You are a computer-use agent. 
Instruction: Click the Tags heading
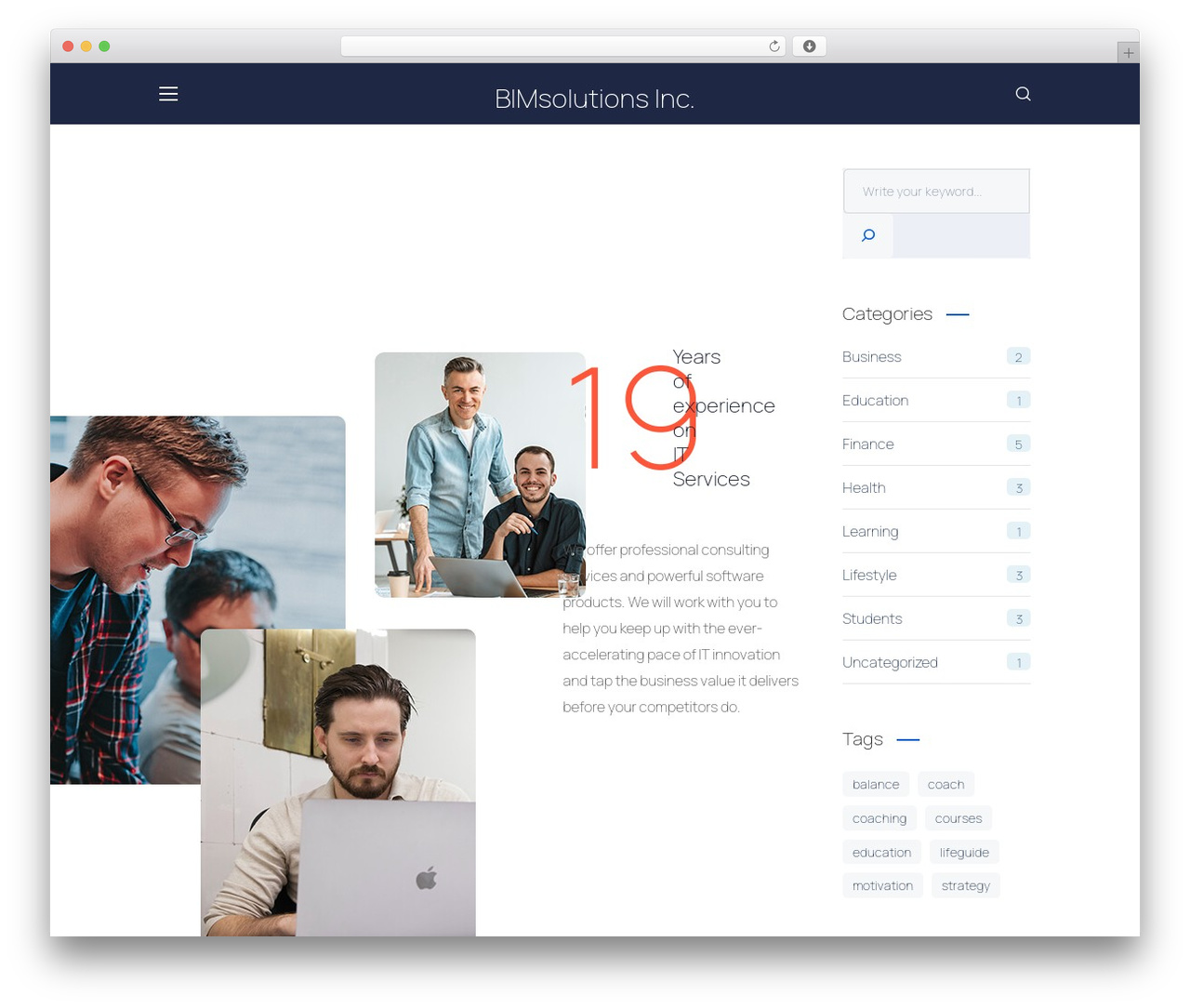[x=862, y=739]
